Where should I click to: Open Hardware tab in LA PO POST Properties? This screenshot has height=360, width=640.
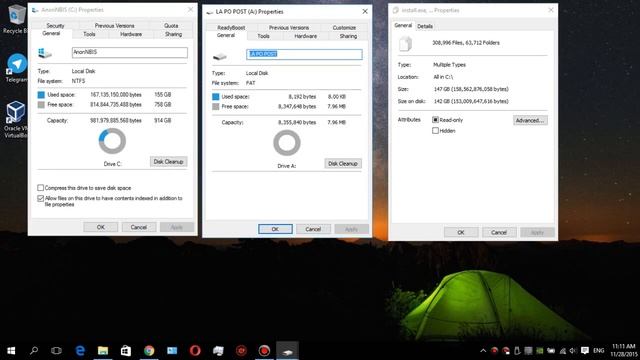(x=305, y=36)
